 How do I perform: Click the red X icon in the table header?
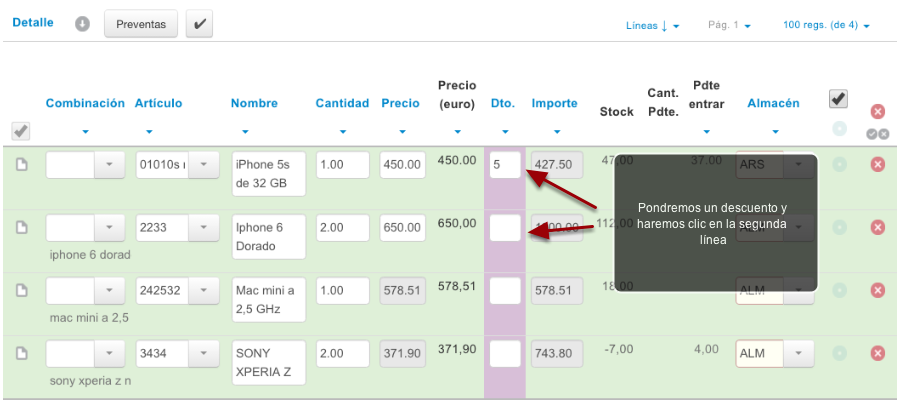(x=878, y=112)
